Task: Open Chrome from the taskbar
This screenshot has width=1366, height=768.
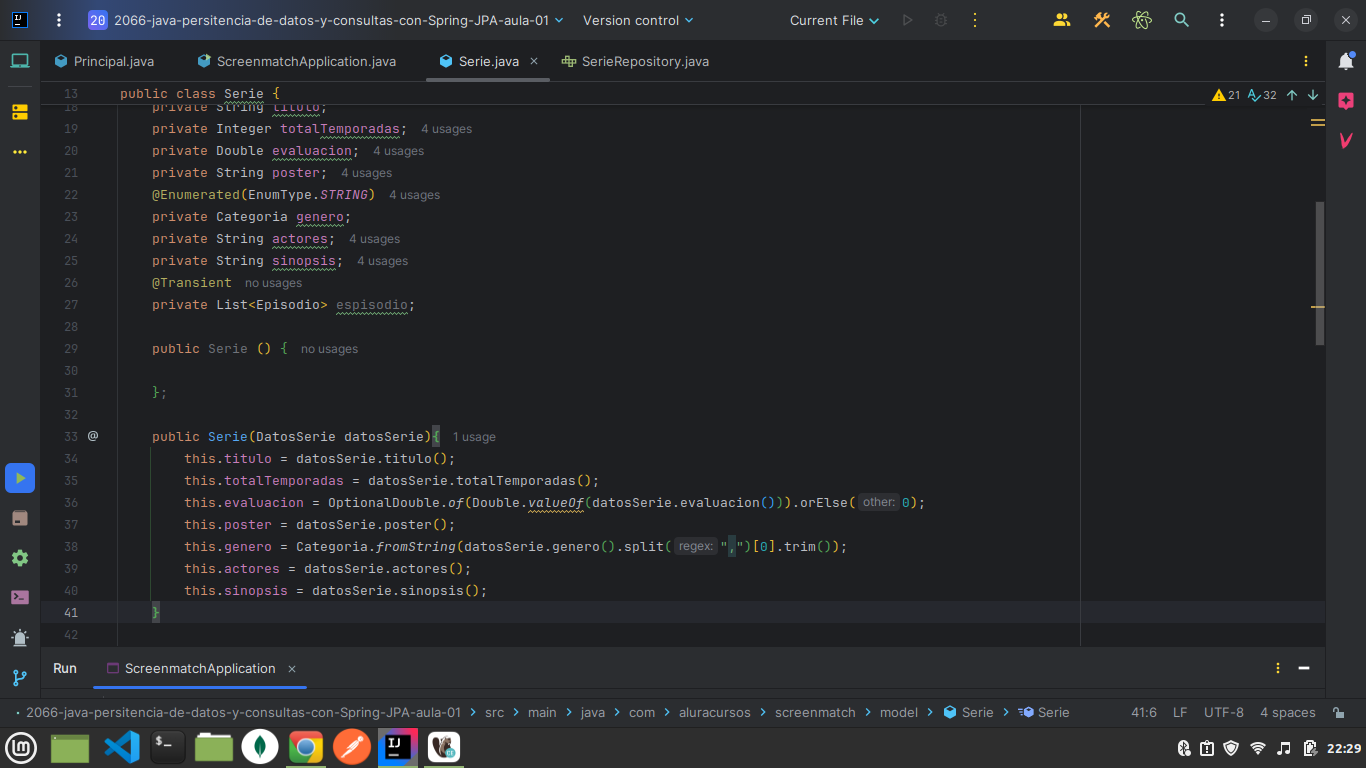Action: click(306, 747)
